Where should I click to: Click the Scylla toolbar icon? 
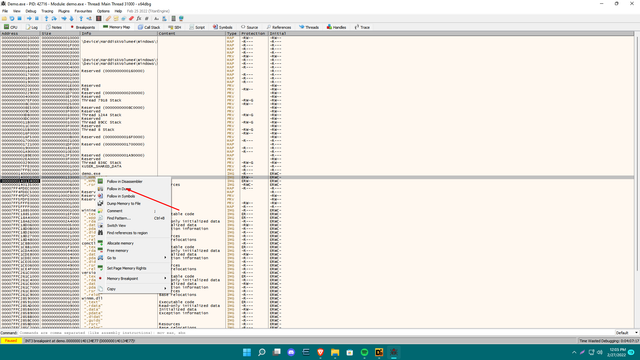pyautogui.click(x=98, y=18)
